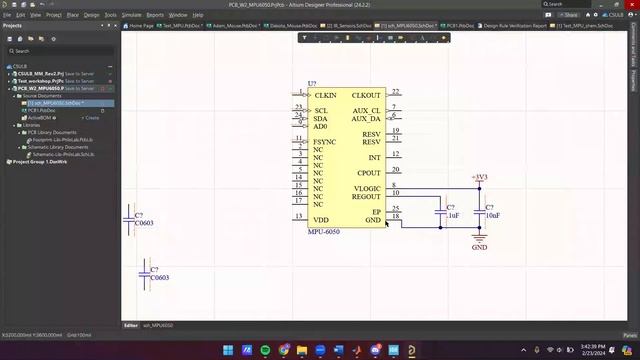Open Spotify from the taskbar
This screenshot has height=360, width=640.
coord(265,350)
